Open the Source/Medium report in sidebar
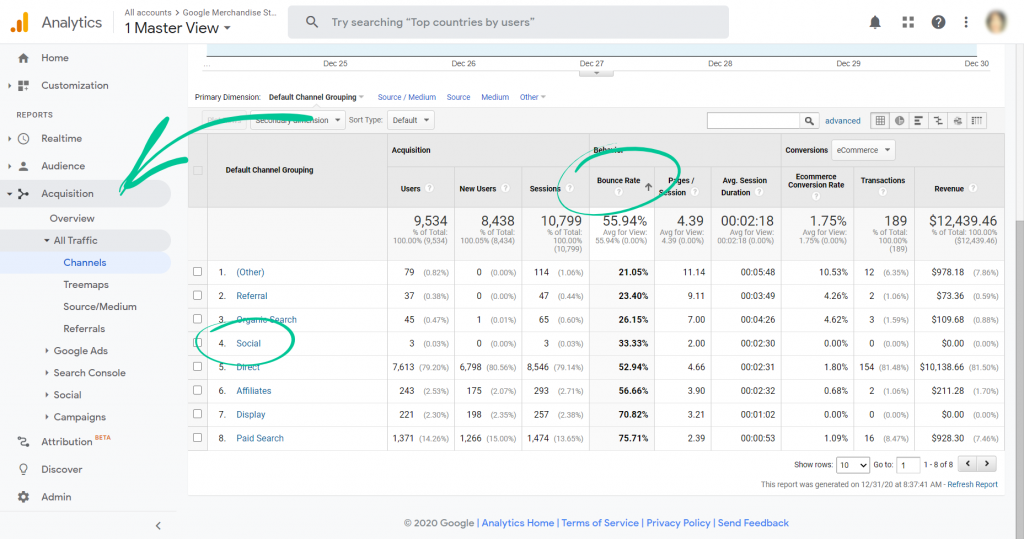The image size is (1024, 539). (x=100, y=306)
